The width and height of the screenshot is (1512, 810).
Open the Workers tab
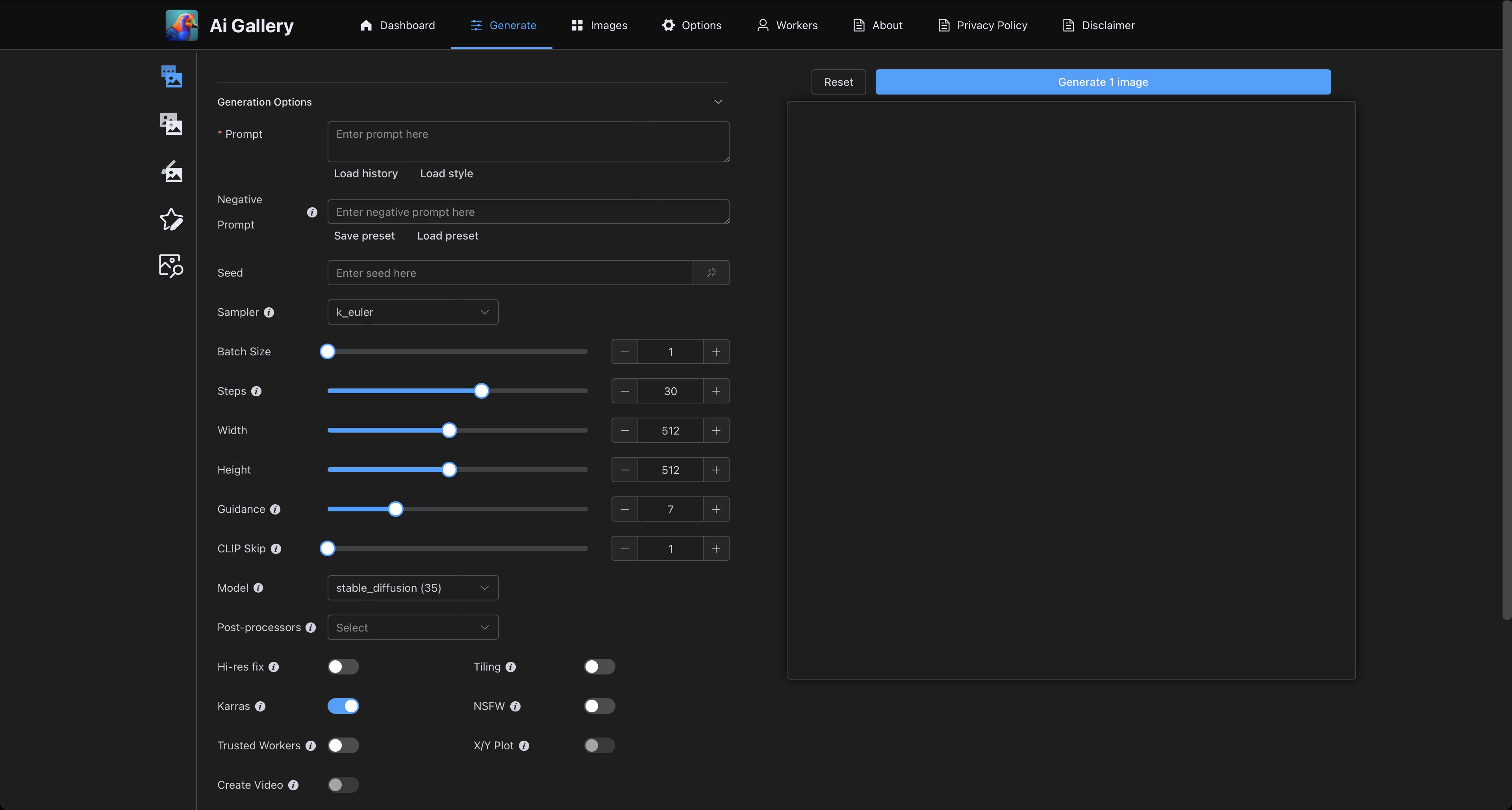tap(787, 25)
